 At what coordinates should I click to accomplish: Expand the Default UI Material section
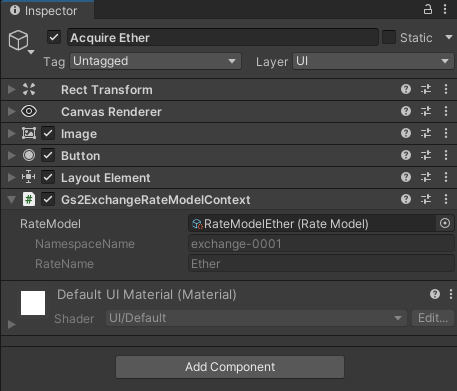11,324
